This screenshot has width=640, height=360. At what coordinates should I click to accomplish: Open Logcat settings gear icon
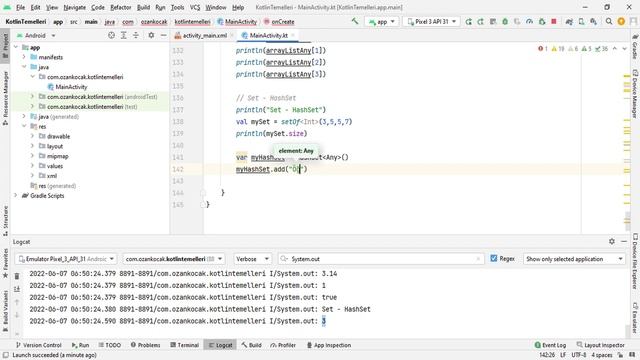pyautogui.click(x=611, y=242)
